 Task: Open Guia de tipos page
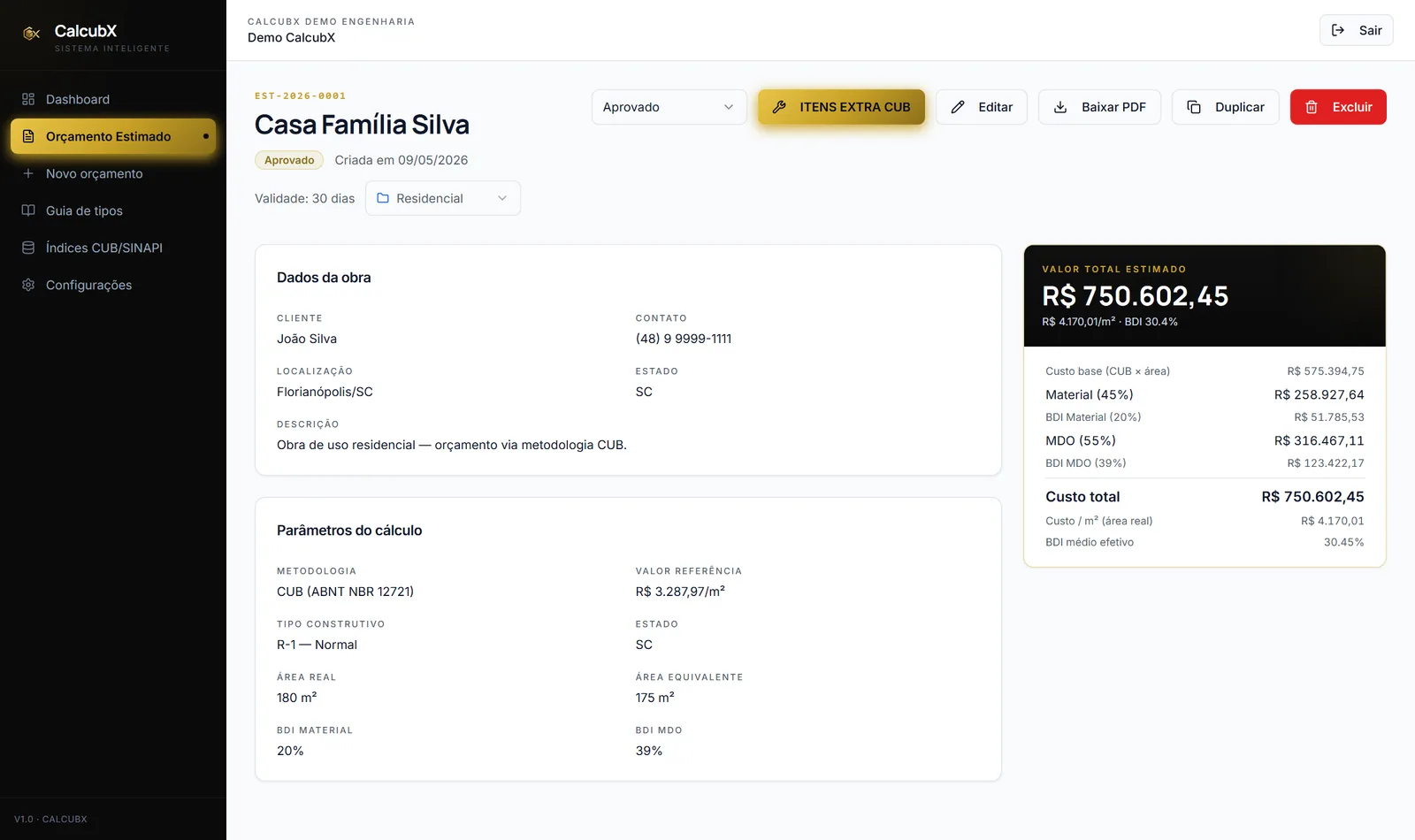pos(113,210)
